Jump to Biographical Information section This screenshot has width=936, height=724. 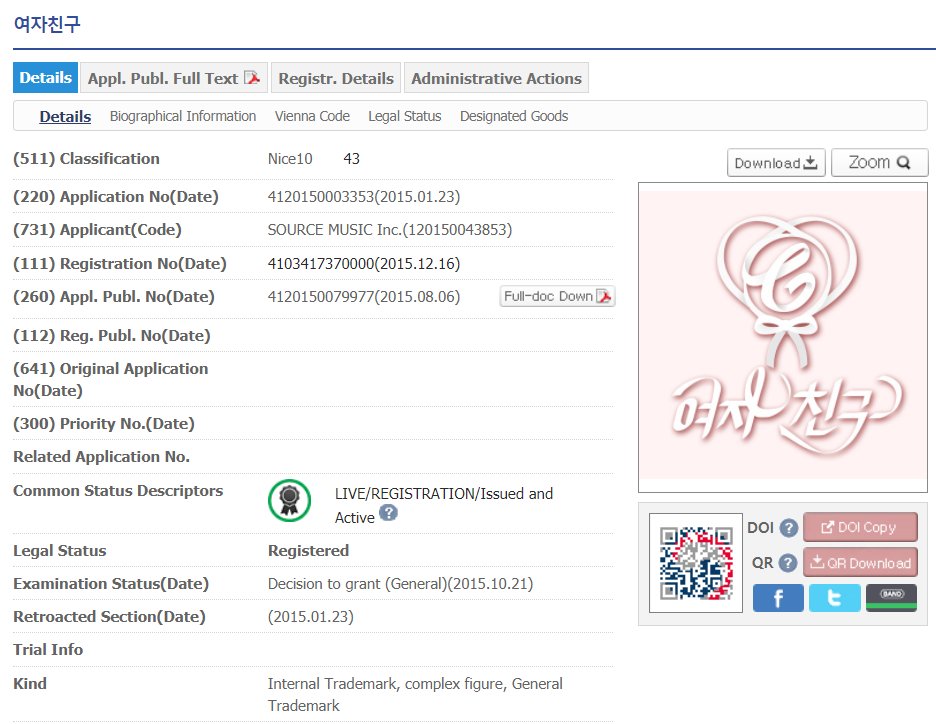[183, 116]
